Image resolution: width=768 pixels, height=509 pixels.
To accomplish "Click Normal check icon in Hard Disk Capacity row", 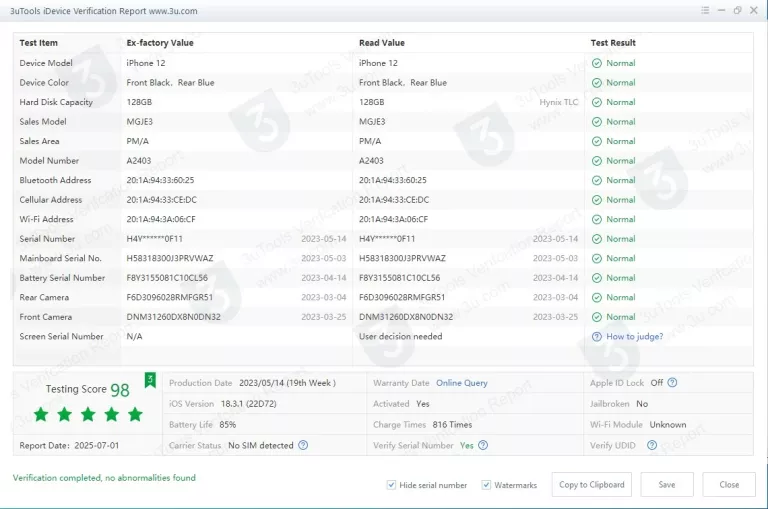I will (x=597, y=102).
